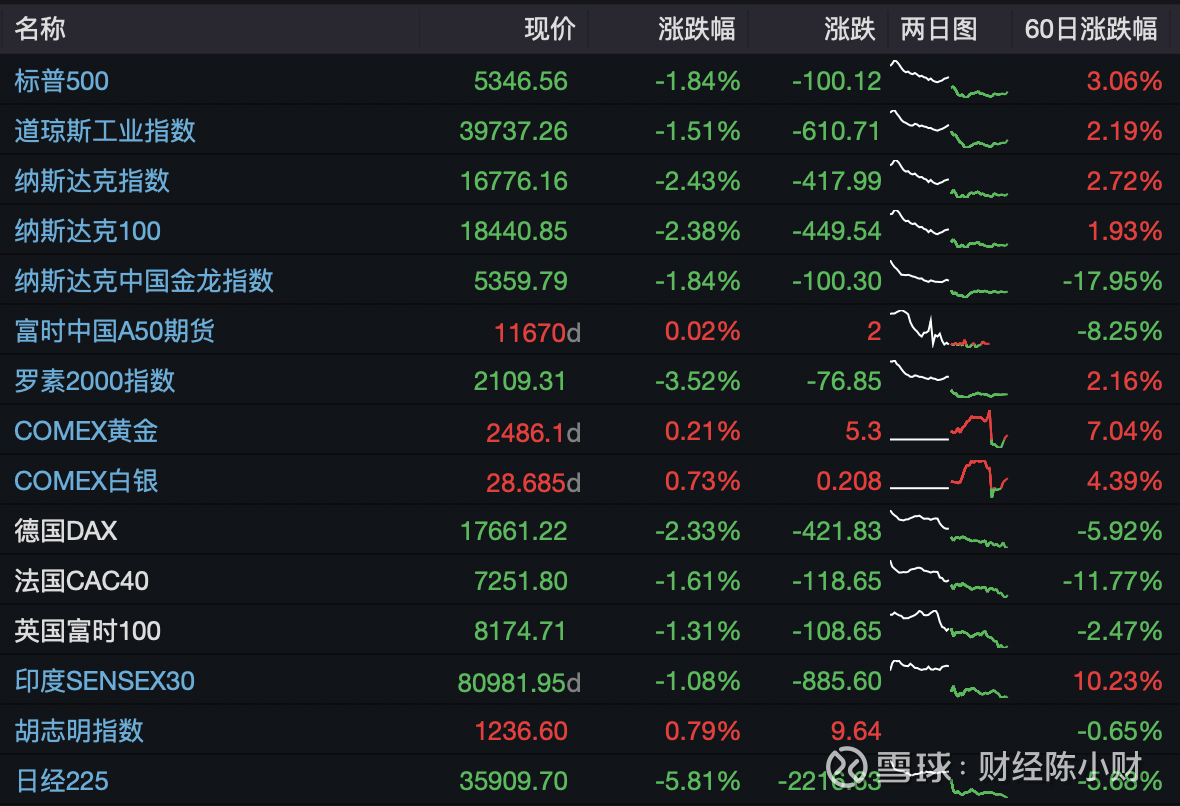
Task: Open the 道琼斯工业指数 link
Action: pos(105,131)
